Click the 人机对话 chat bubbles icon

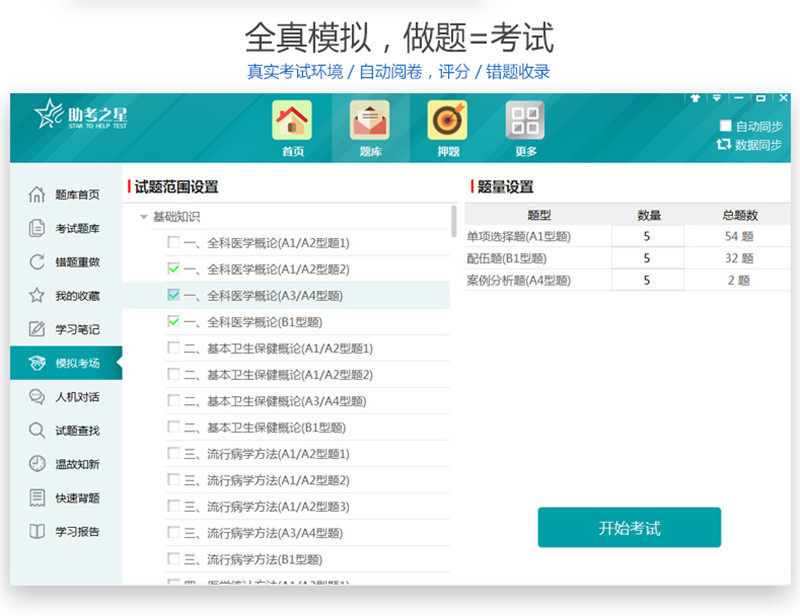(37, 397)
